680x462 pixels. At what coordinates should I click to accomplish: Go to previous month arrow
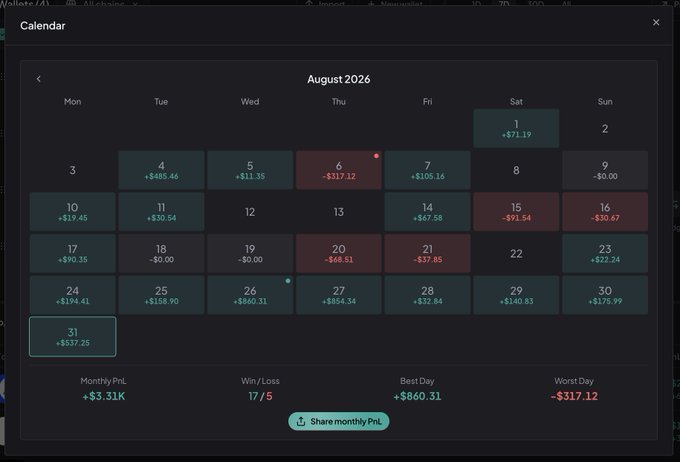tap(39, 79)
